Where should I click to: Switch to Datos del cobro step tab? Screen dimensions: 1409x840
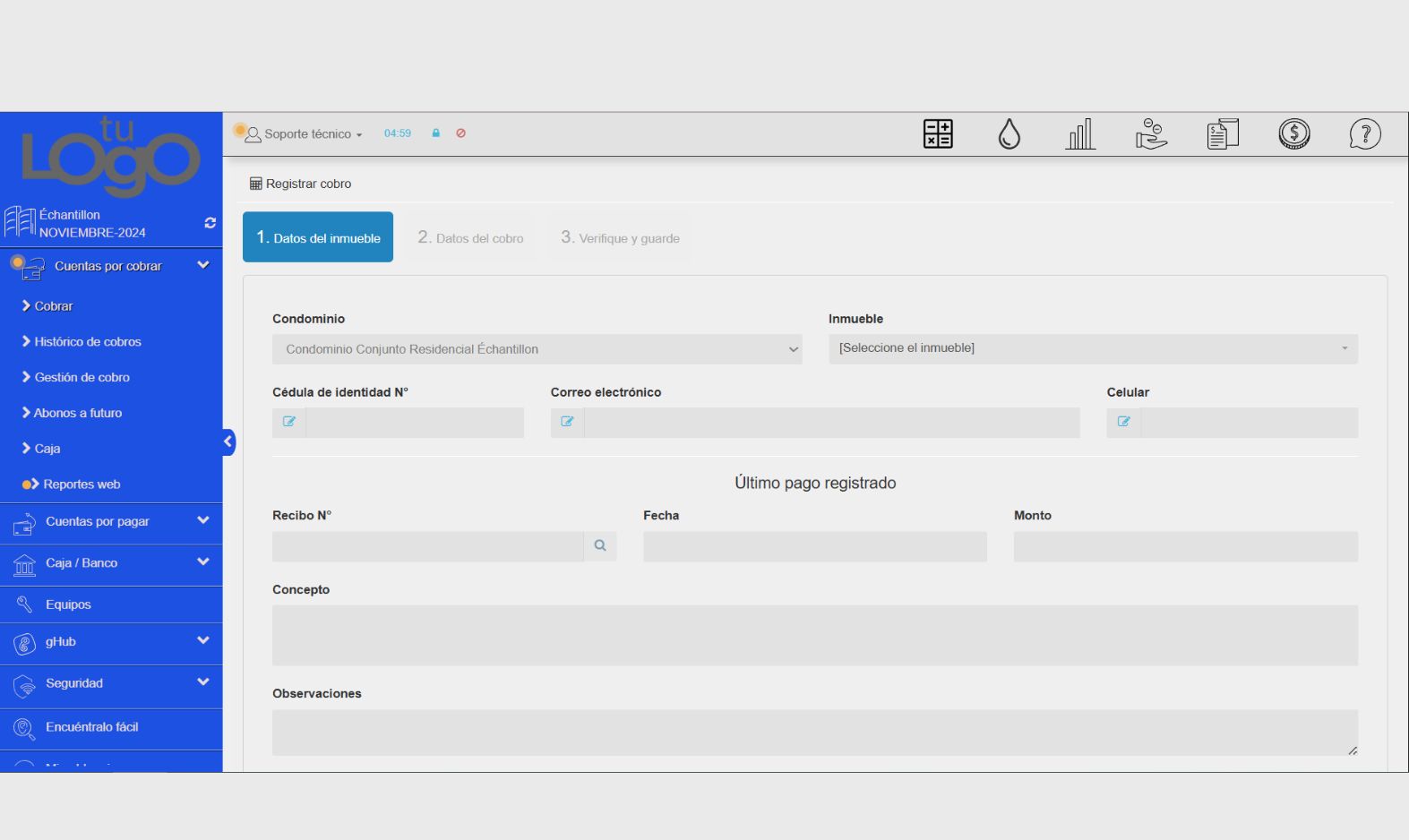click(470, 238)
